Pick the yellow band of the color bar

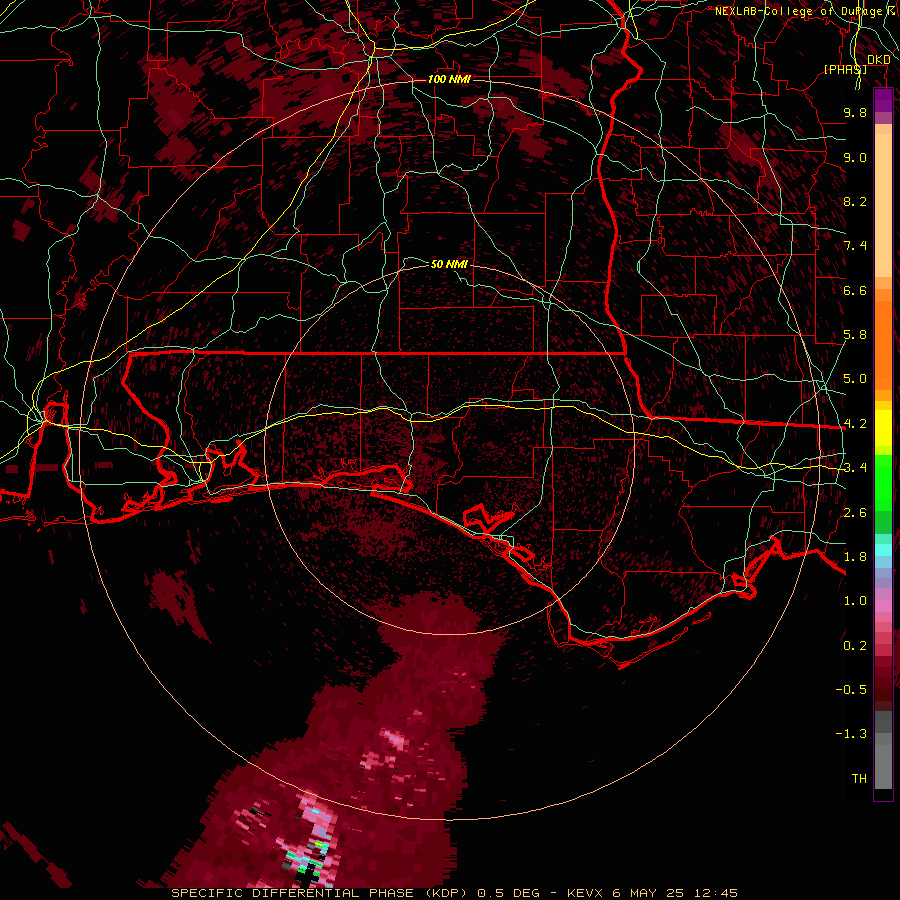click(x=883, y=428)
